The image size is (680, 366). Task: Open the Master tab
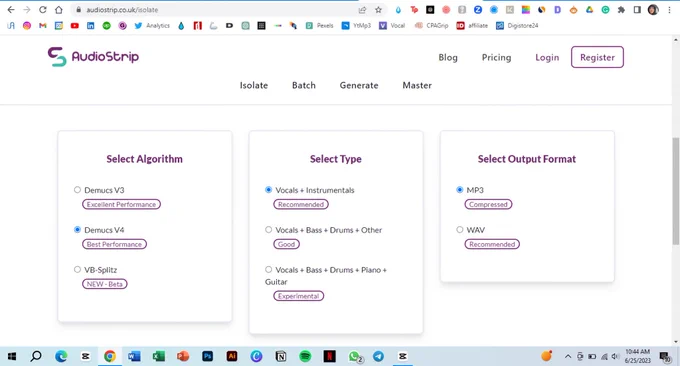tap(417, 85)
